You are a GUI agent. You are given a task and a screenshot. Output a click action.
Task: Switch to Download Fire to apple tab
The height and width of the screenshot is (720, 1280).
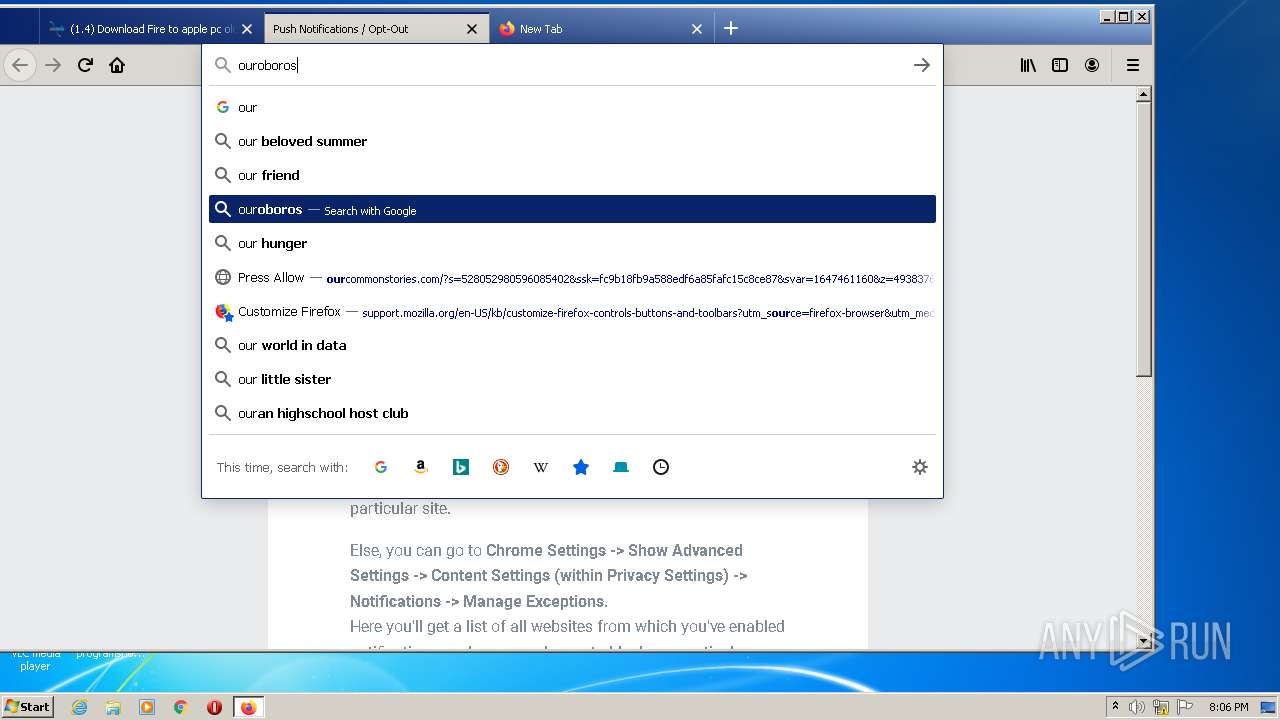152,29
